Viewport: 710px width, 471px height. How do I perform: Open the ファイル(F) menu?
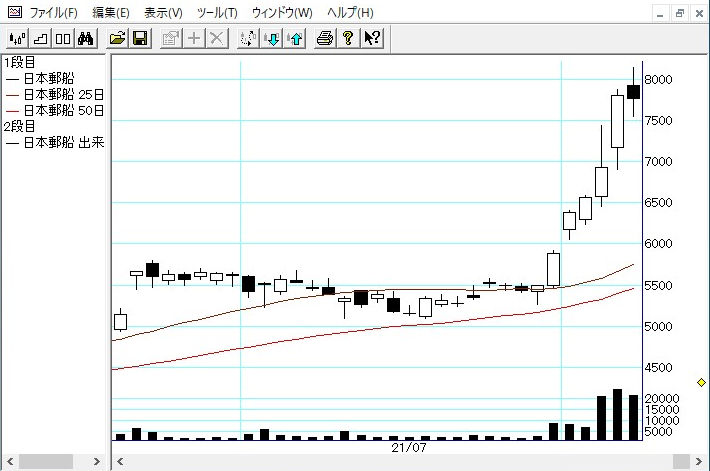(x=53, y=13)
